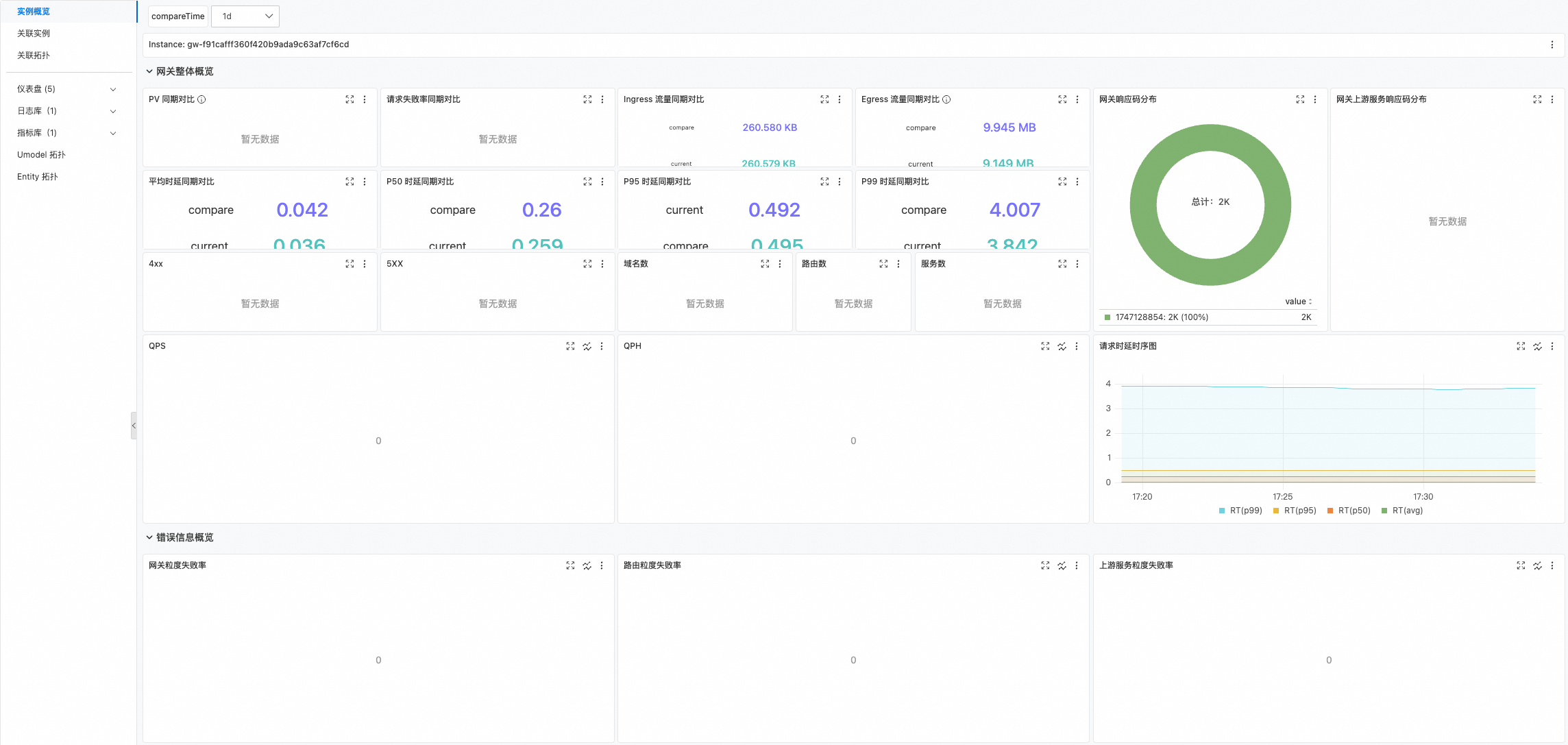Screen dimensions: 1568x745
Task: Maximize the 平均时延同期对比 panel
Action: point(350,182)
